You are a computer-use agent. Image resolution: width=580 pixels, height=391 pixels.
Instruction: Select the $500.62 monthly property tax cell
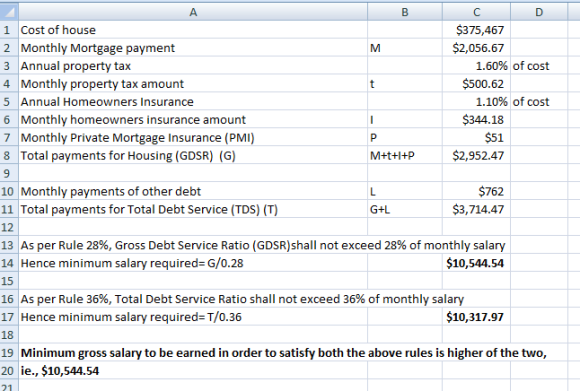[x=476, y=84]
